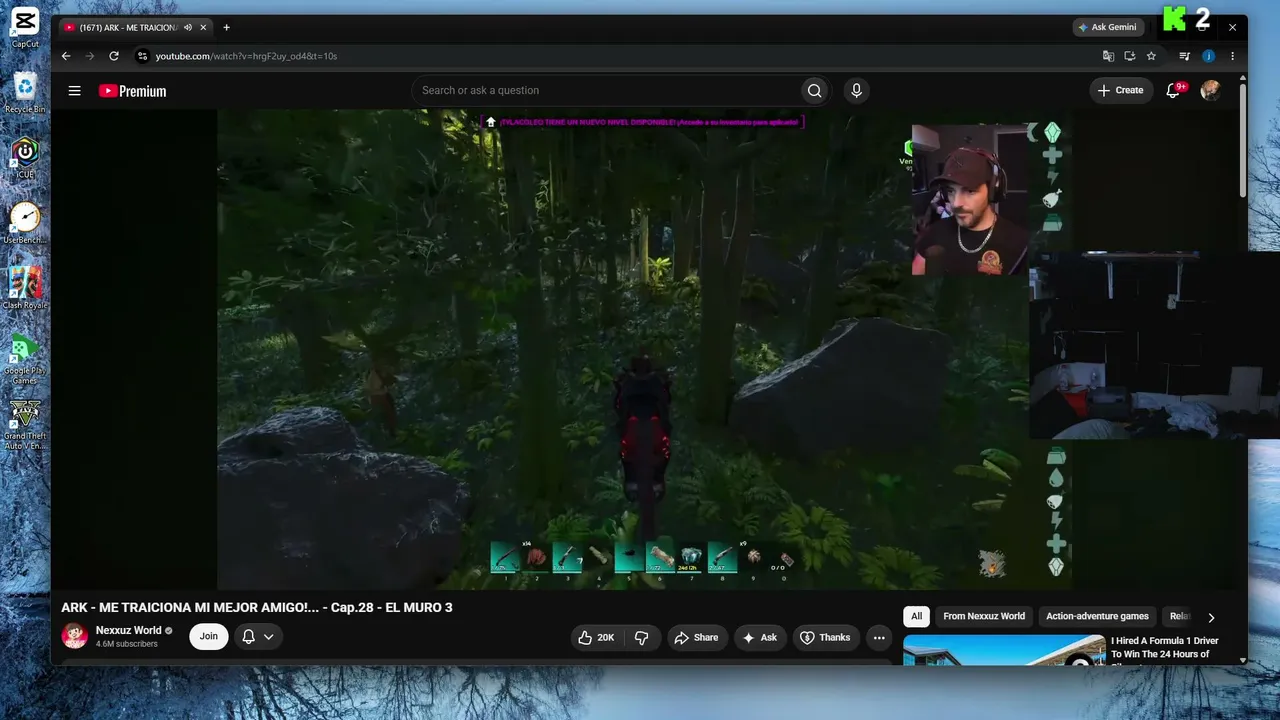
Task: Open YouTube notifications bell
Action: pos(1174,91)
